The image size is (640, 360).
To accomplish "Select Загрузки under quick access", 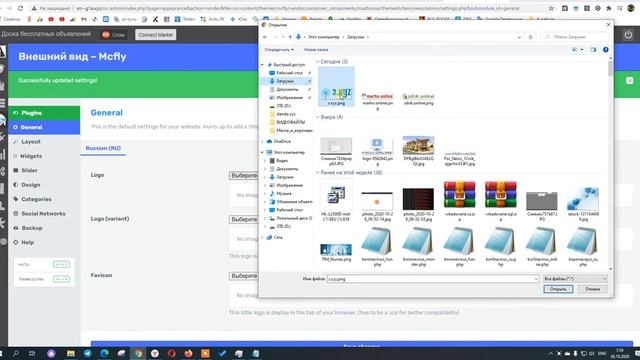I will click(284, 81).
